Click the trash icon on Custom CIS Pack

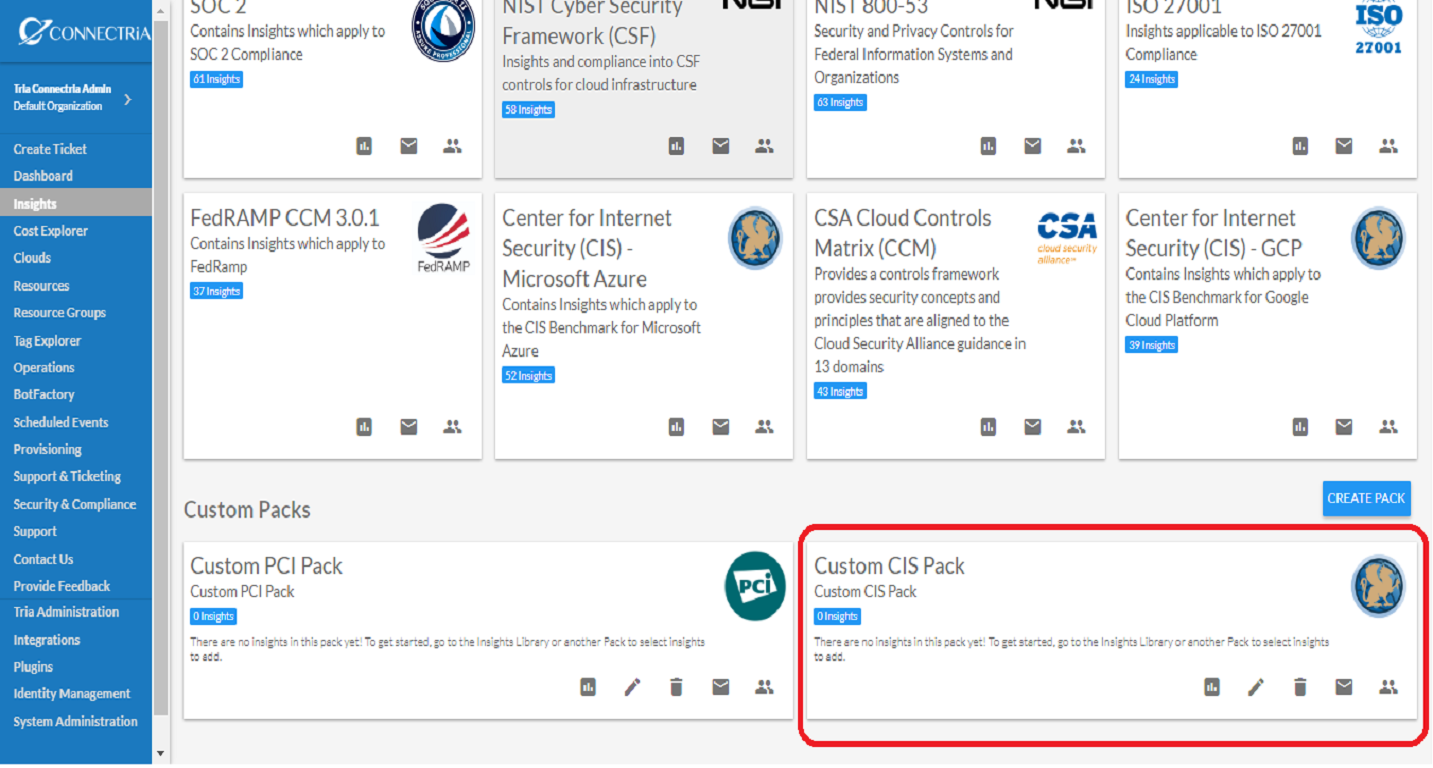point(1300,687)
